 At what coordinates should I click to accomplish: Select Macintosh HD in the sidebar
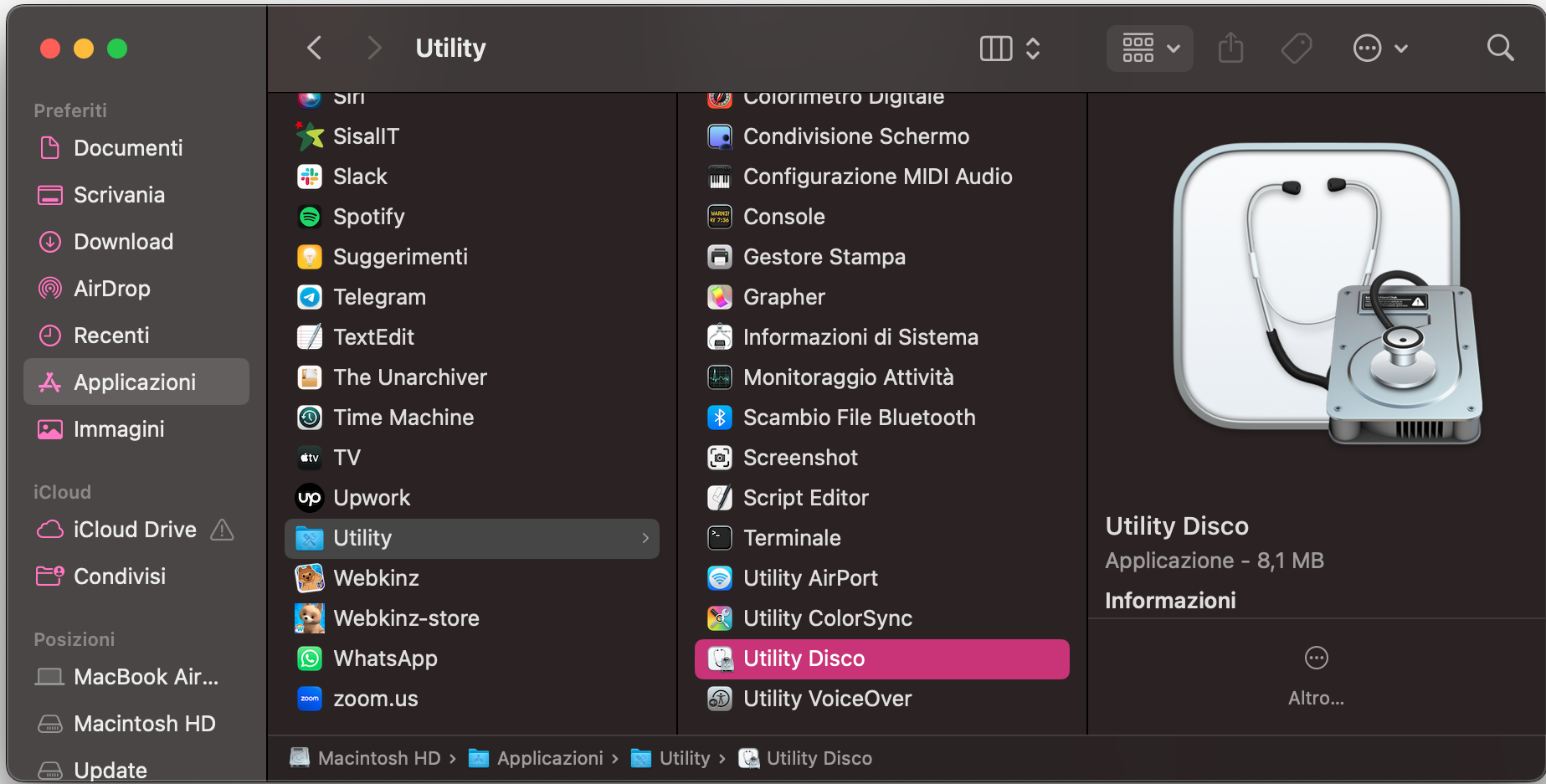coord(136,724)
